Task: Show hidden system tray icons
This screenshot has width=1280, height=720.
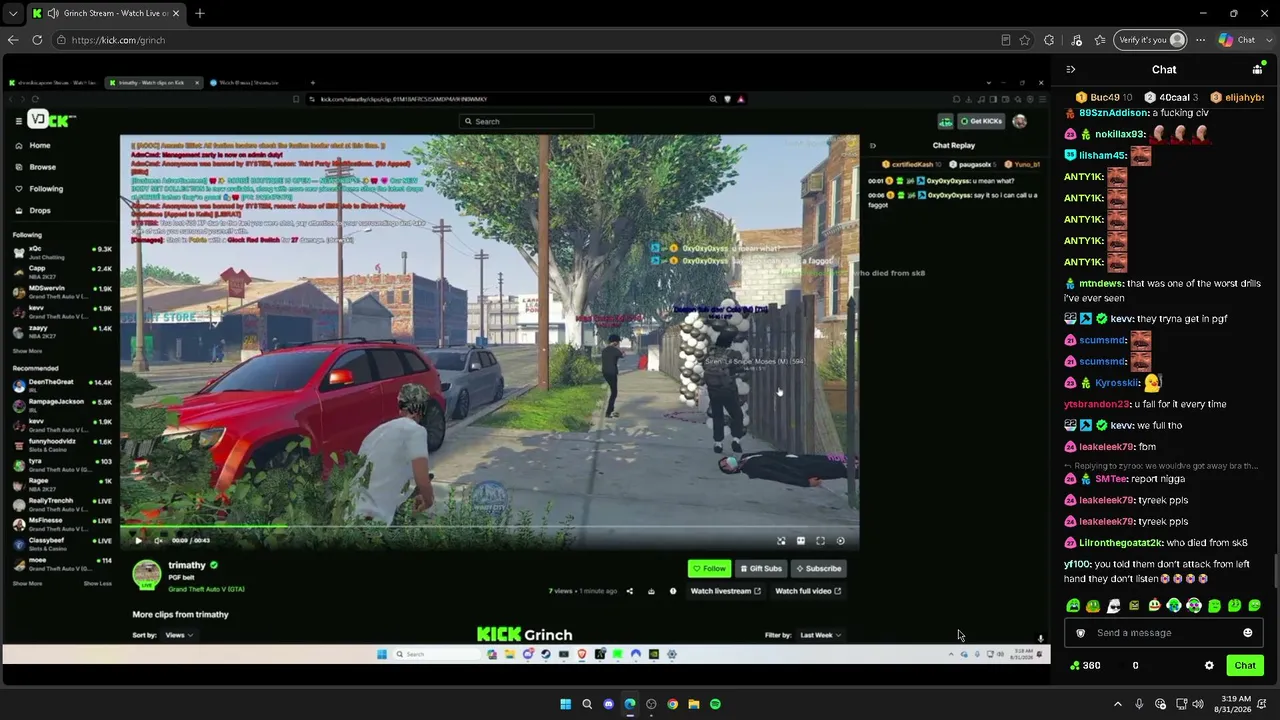Action: point(1118,704)
